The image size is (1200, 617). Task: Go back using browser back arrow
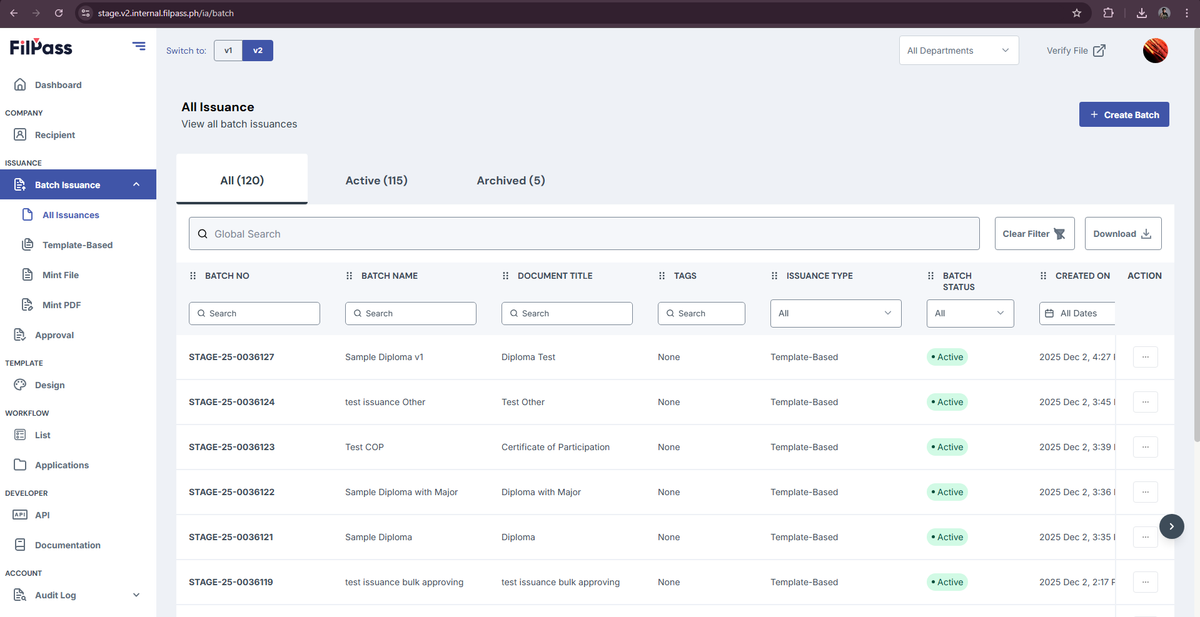[13, 13]
